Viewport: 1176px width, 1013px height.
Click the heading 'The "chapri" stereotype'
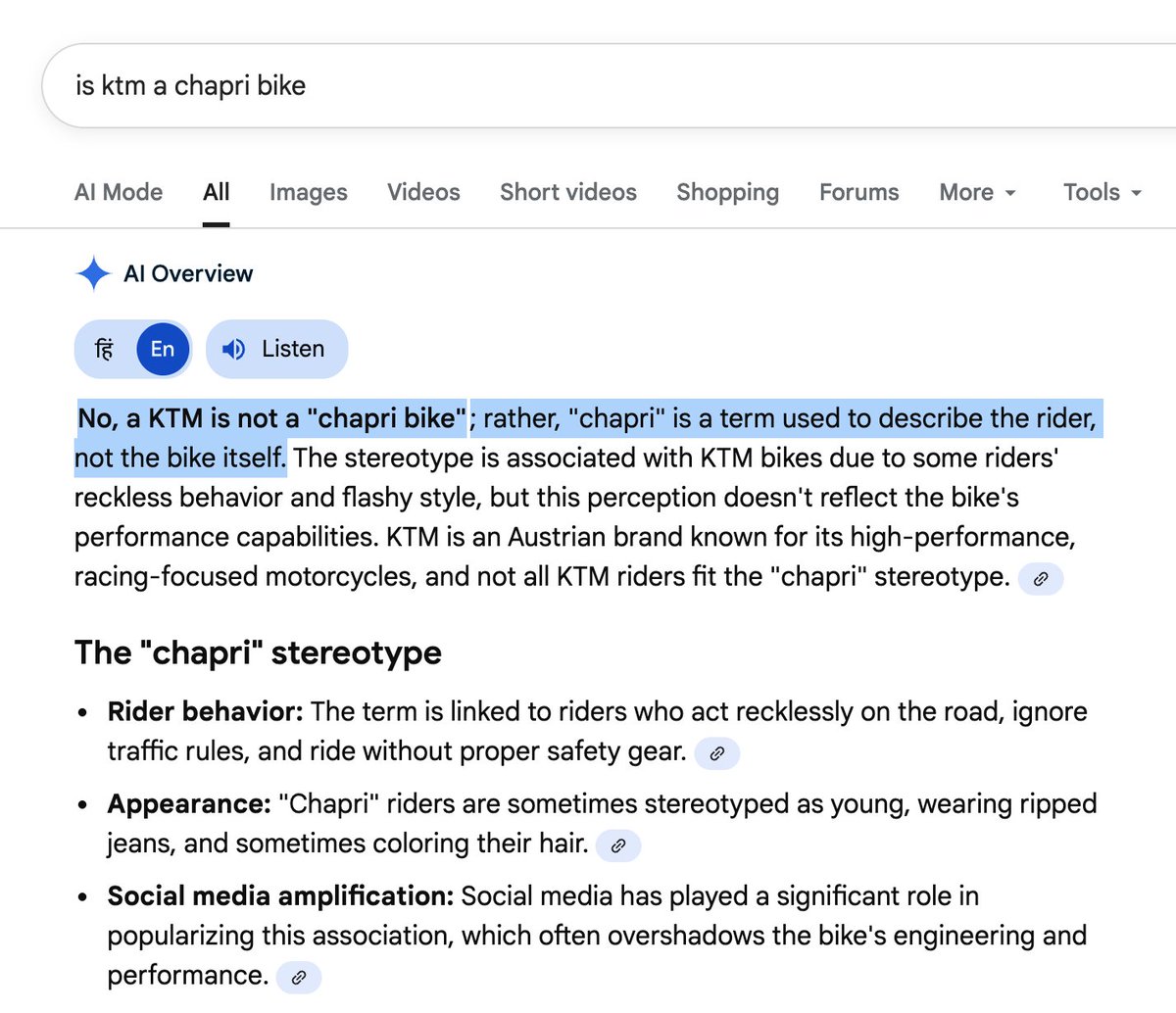[x=258, y=652]
